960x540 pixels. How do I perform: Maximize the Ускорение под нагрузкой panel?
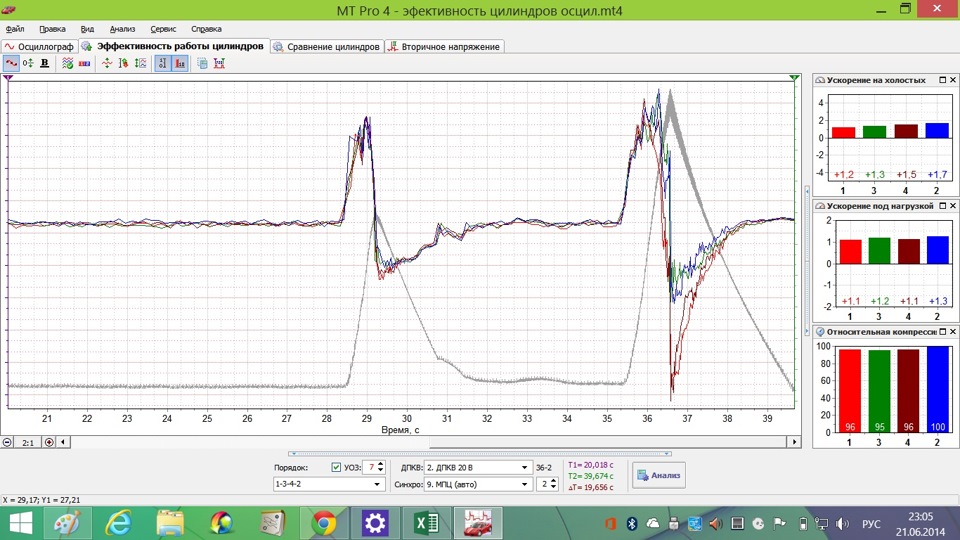pos(942,206)
